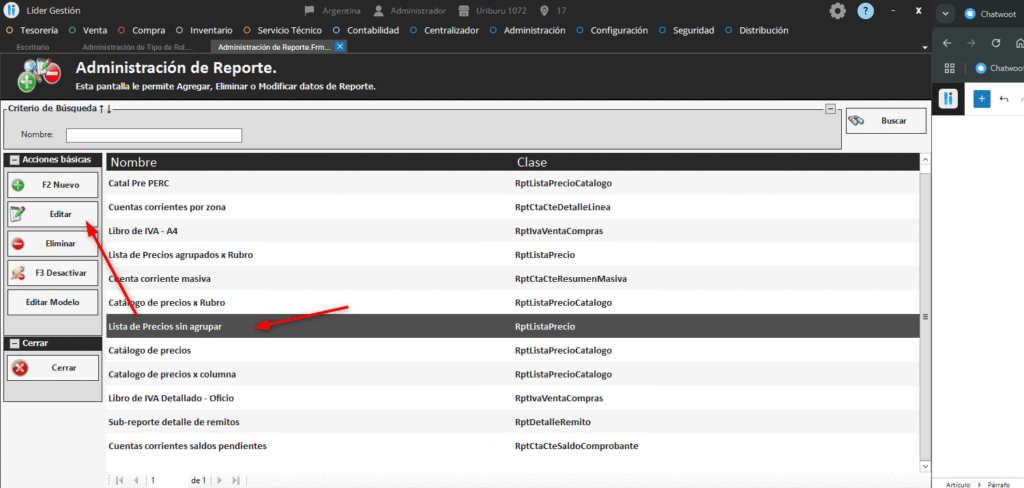Close the Administración de Reporte tab
Viewport: 1024px width, 488px height.
[340, 47]
